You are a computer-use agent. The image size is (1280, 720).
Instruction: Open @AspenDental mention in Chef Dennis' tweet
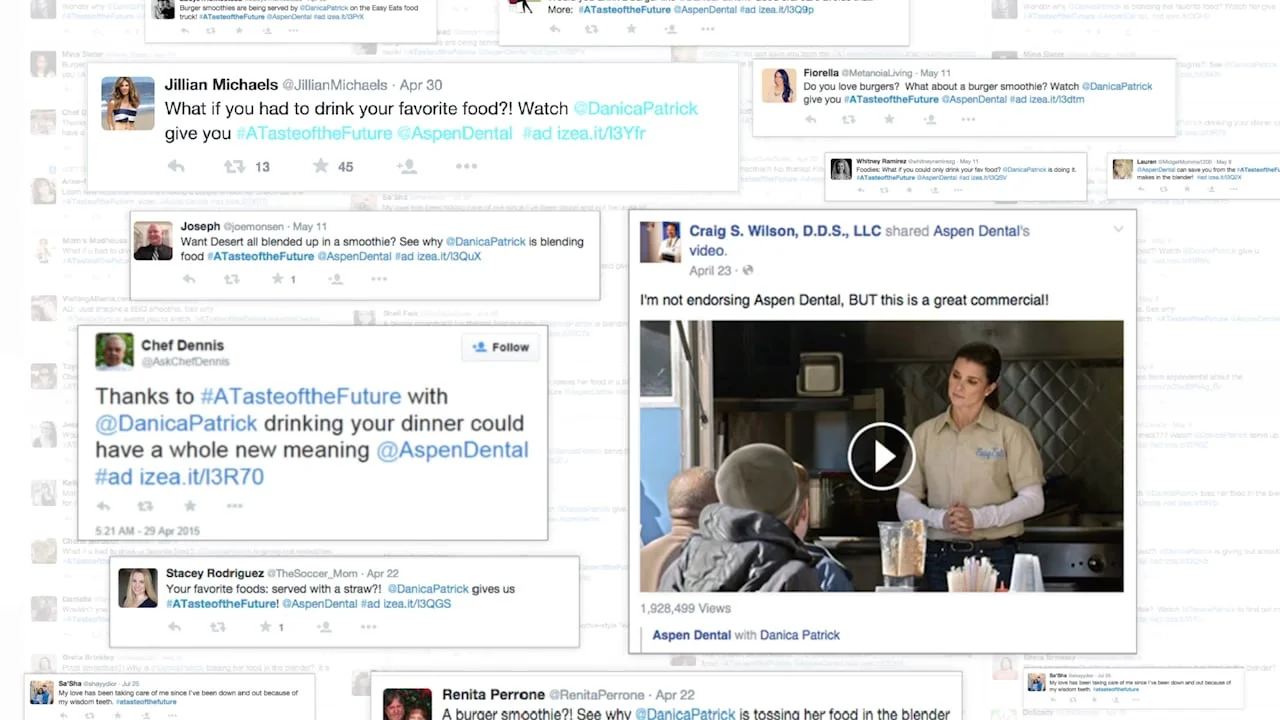tap(452, 450)
